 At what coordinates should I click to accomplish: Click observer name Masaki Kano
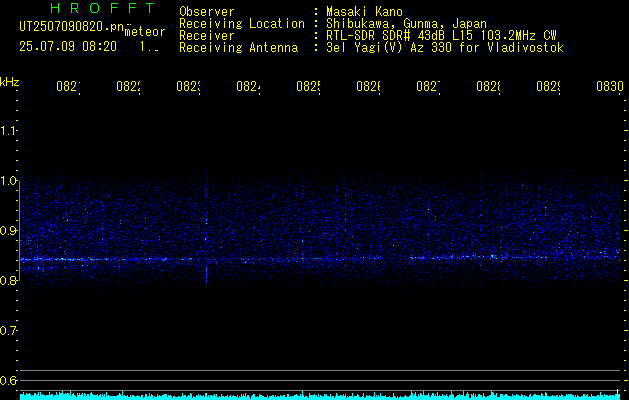[364, 12]
